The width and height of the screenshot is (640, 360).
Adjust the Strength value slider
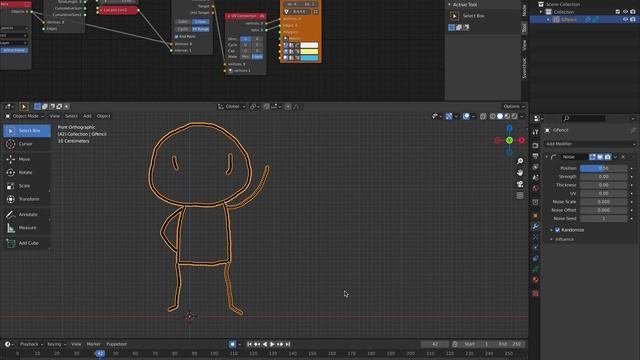coord(603,177)
